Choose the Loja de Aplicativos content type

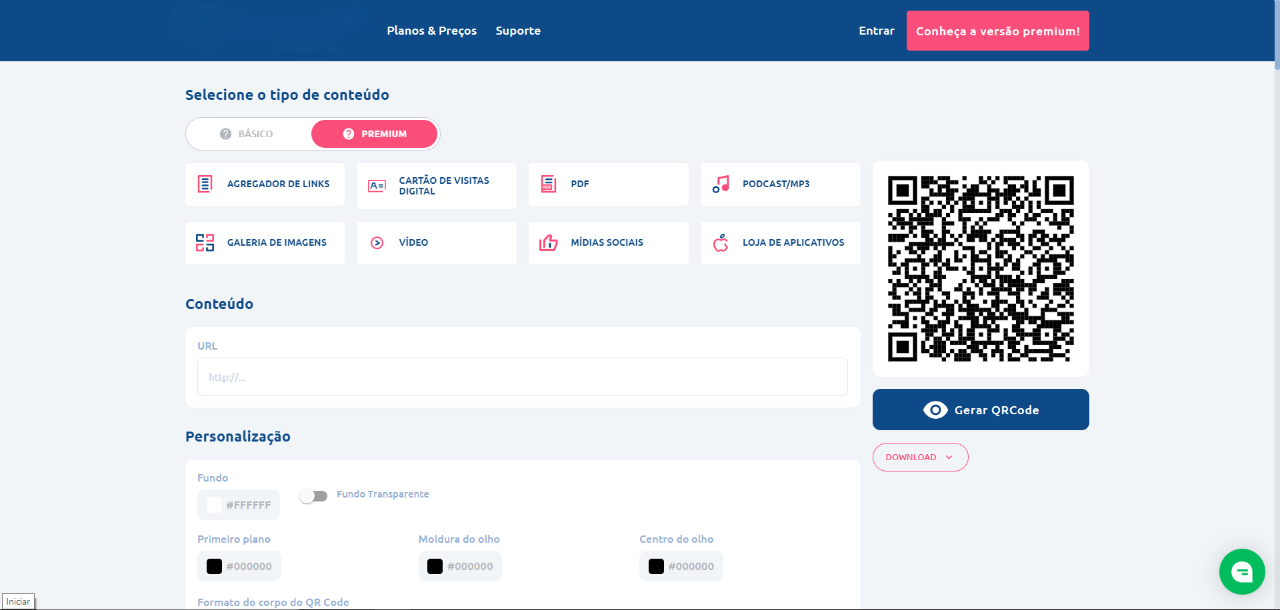pyautogui.click(x=781, y=243)
